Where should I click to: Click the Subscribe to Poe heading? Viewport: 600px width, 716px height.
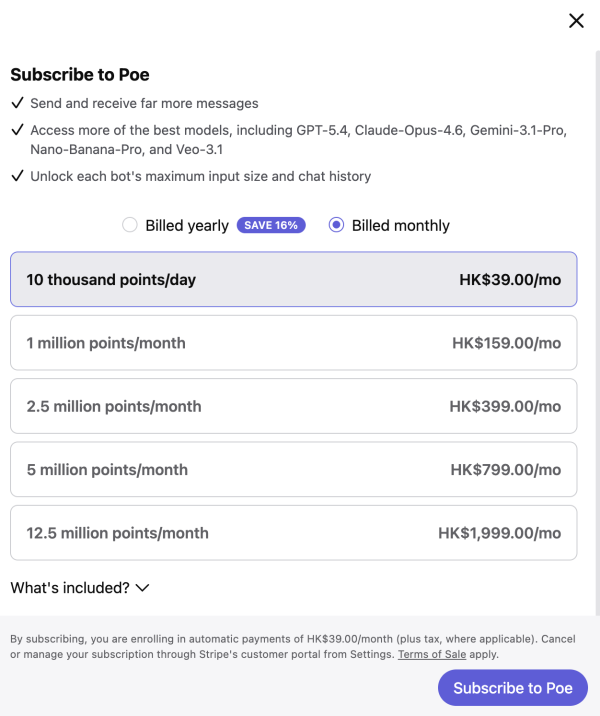[x=80, y=75]
